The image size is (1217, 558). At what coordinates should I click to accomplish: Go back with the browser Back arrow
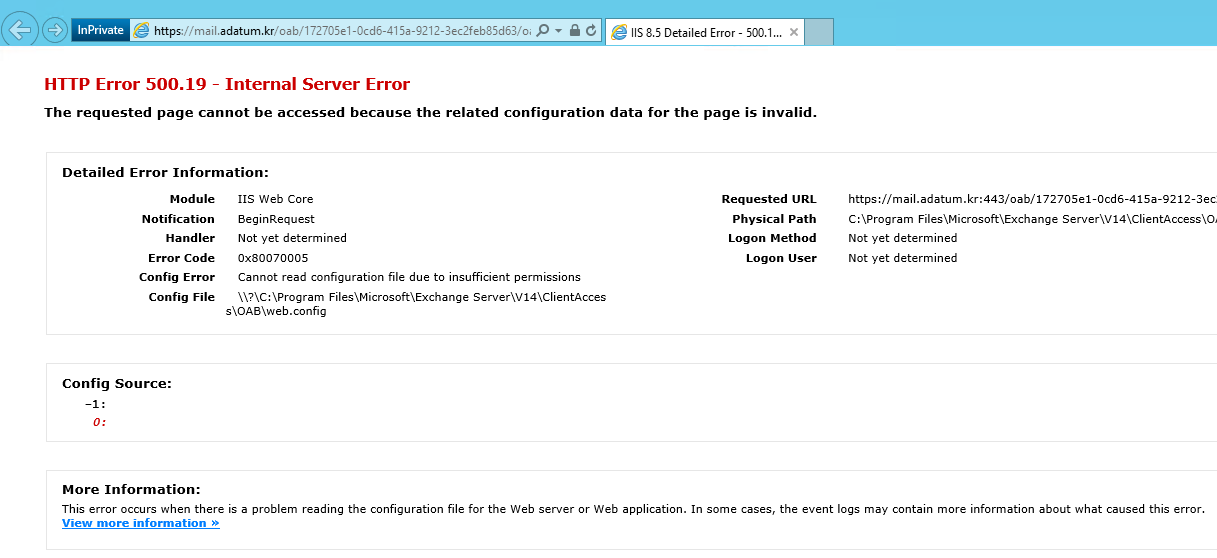pyautogui.click(x=20, y=30)
